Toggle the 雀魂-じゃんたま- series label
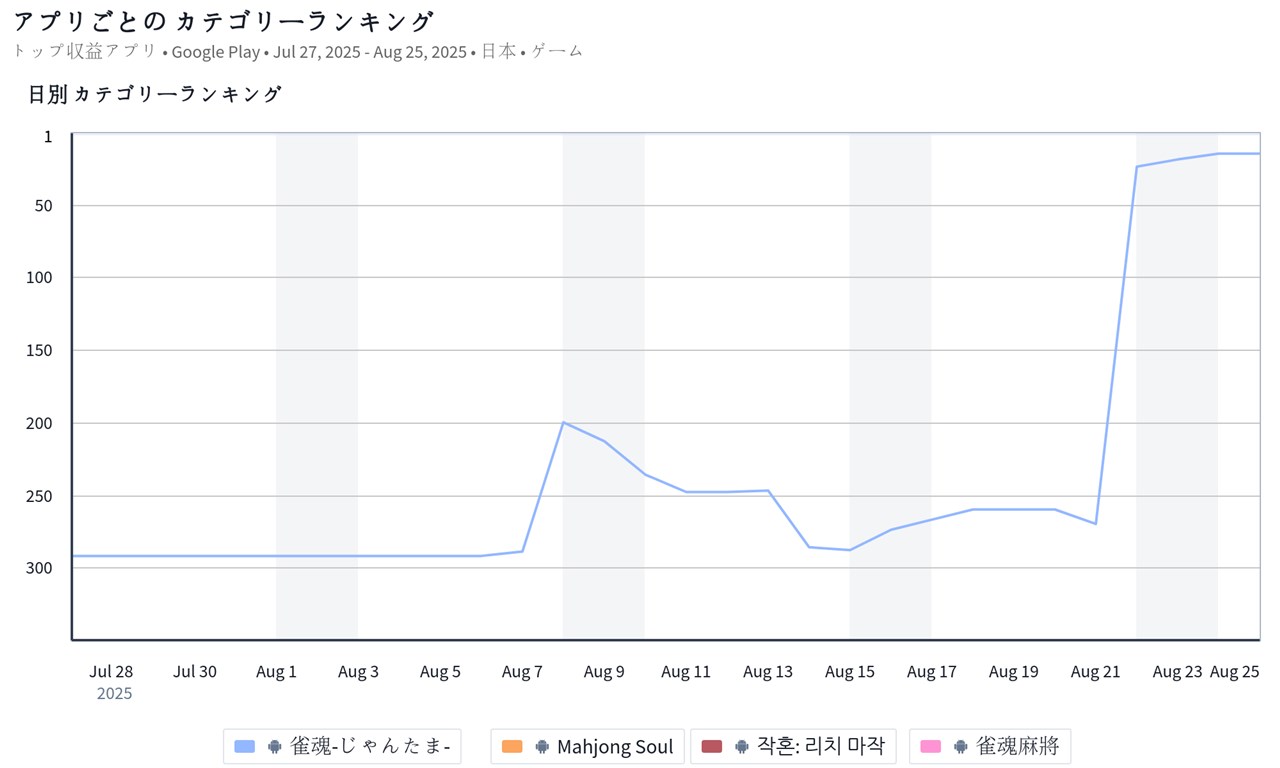This screenshot has height=768, width=1280. coord(369,747)
